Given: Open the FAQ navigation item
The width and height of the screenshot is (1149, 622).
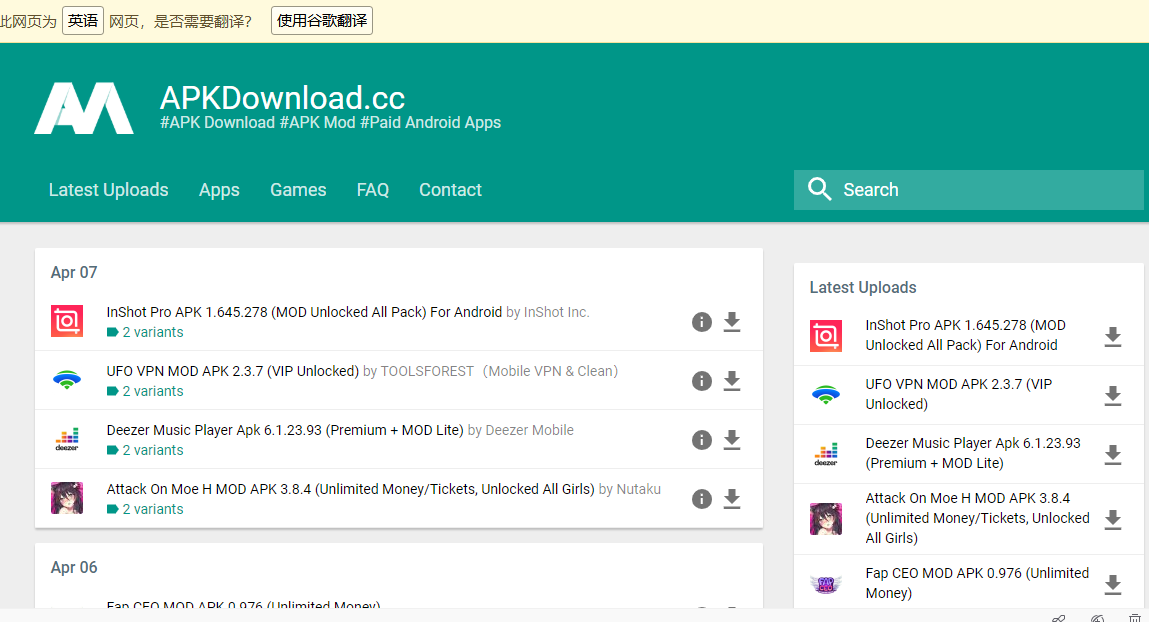Looking at the screenshot, I should tap(373, 190).
